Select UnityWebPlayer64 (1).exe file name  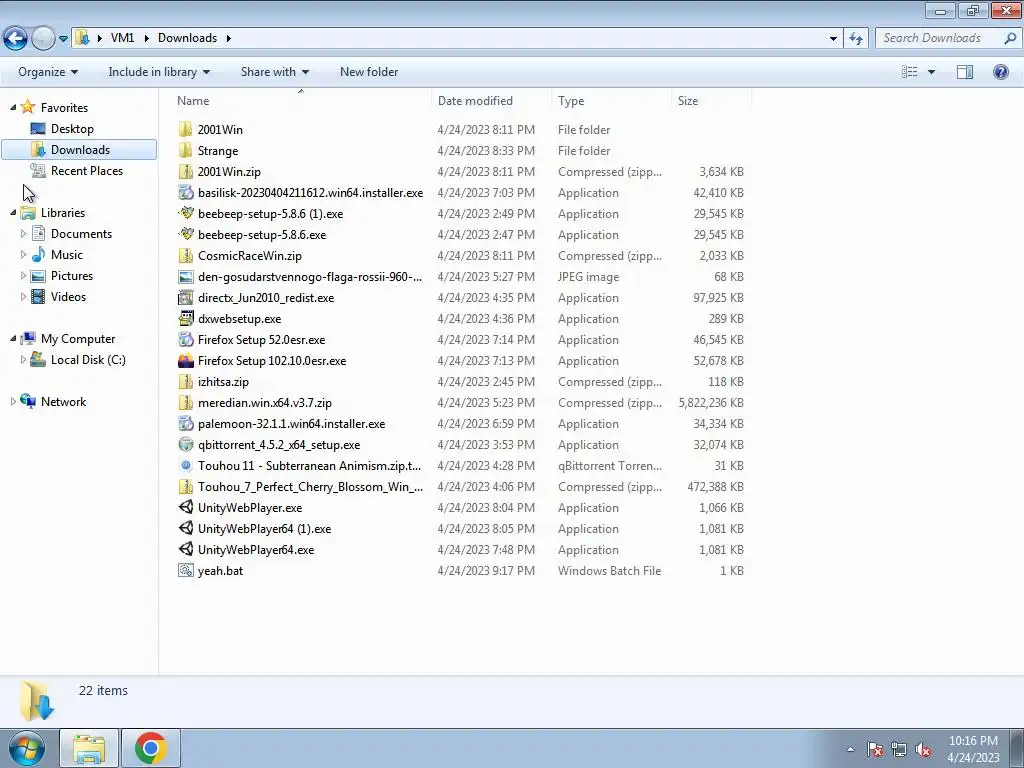click(264, 529)
